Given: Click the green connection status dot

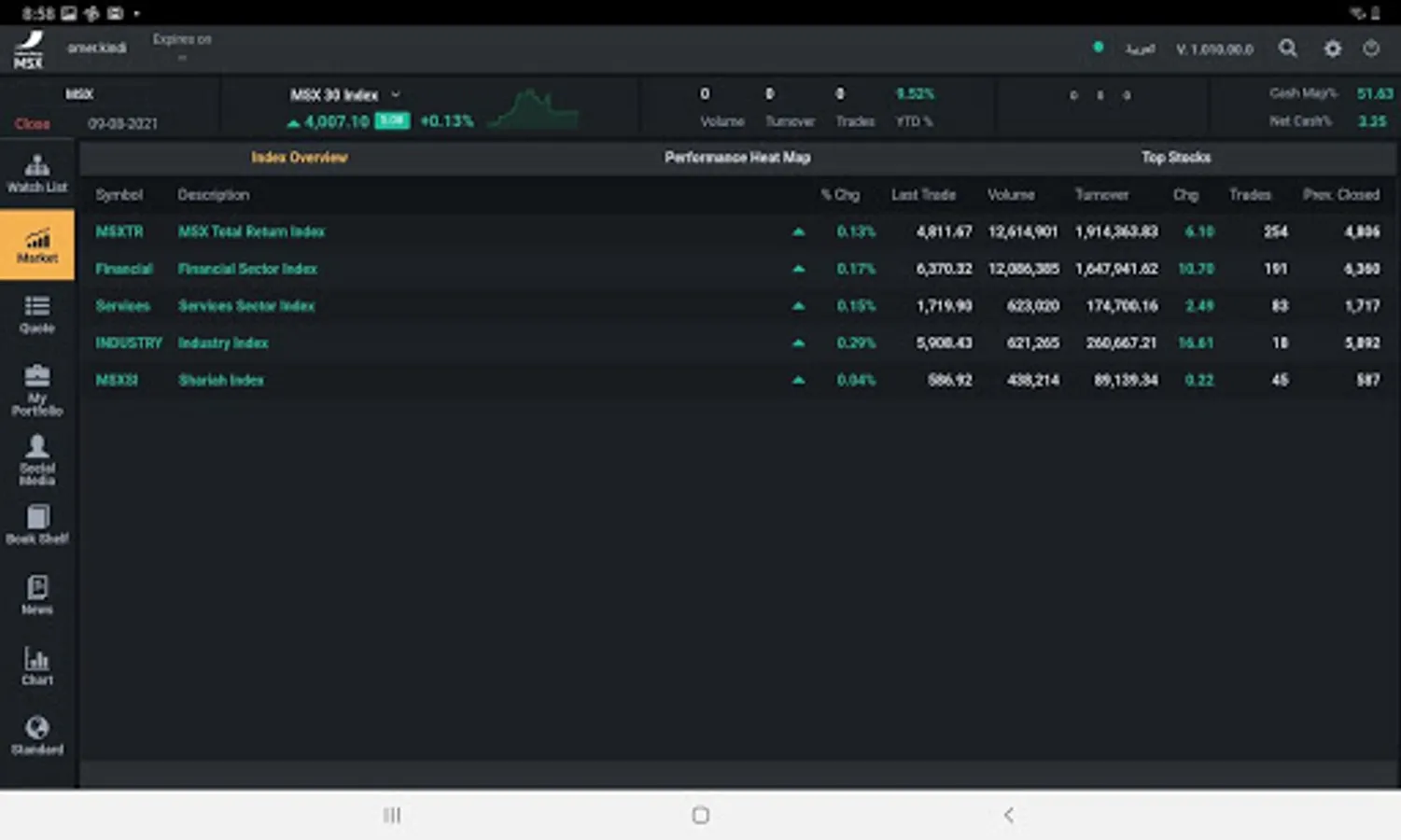Looking at the screenshot, I should pyautogui.click(x=1099, y=47).
